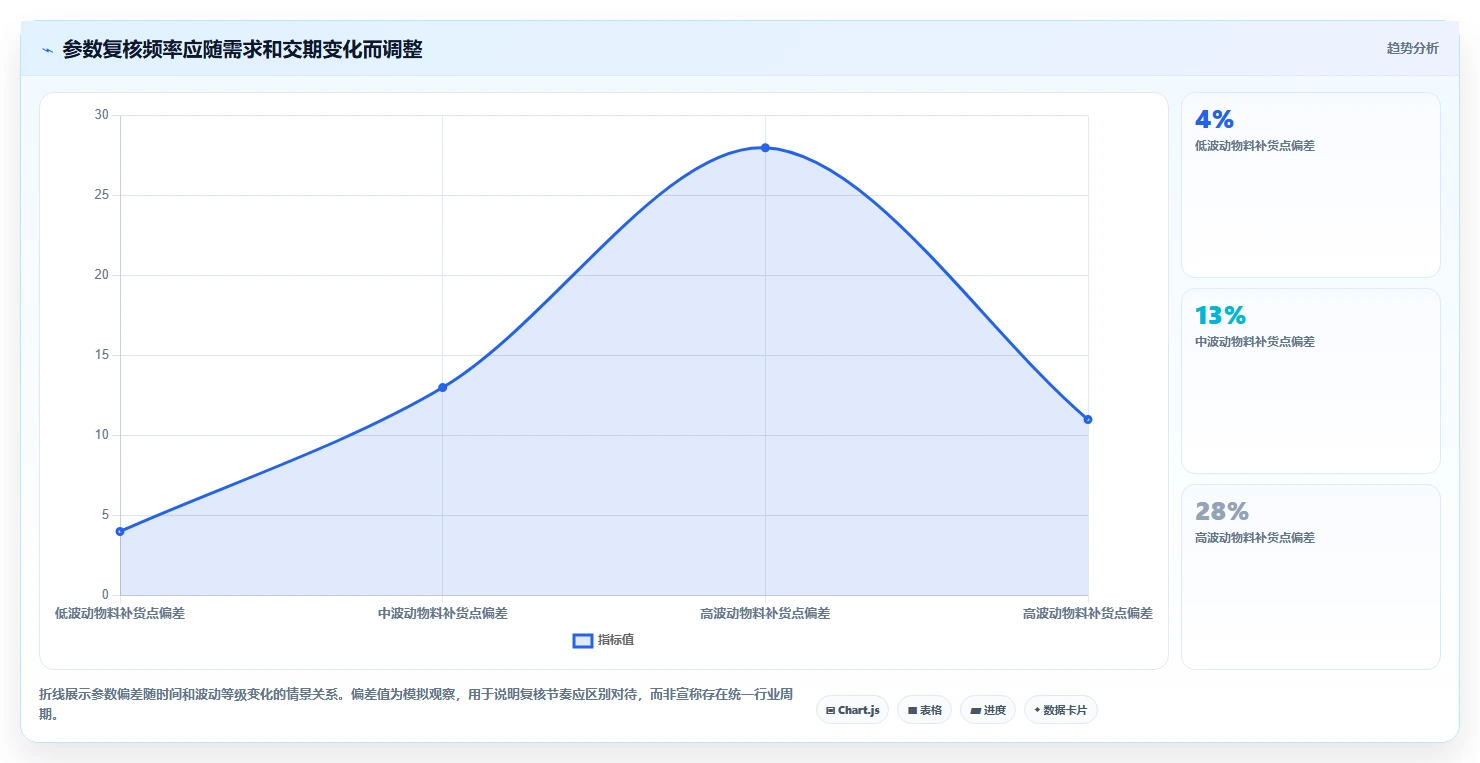Viewport: 1480px width, 763px height.
Task: Click the x-axis label 中波动物料补货点偏差
Action: coord(442,613)
